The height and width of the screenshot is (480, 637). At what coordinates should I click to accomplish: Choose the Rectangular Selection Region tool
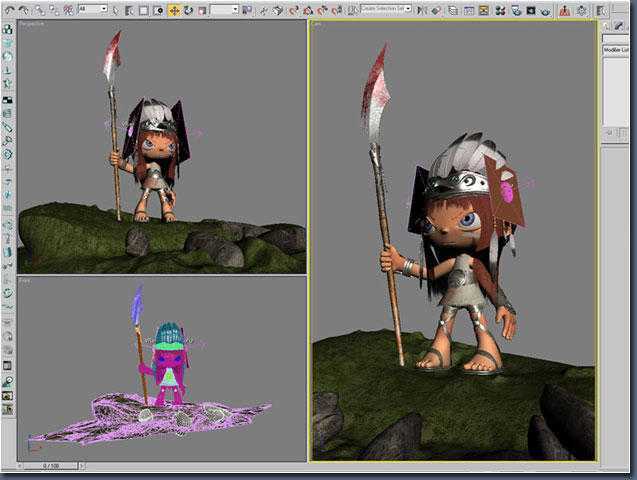pos(143,10)
